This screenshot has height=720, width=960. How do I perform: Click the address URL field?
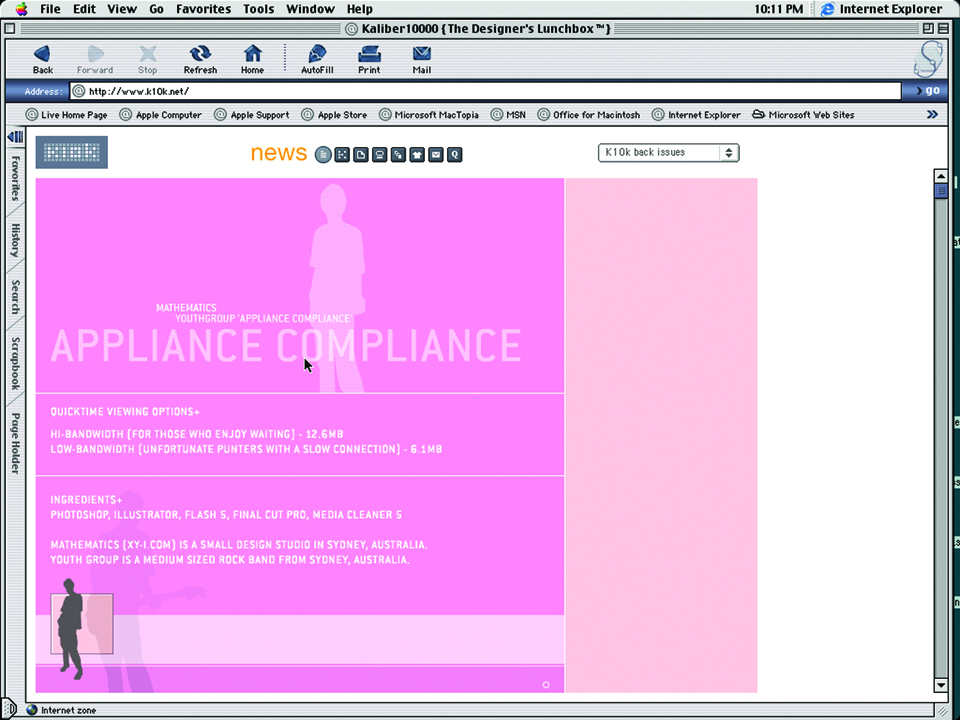[x=485, y=91]
